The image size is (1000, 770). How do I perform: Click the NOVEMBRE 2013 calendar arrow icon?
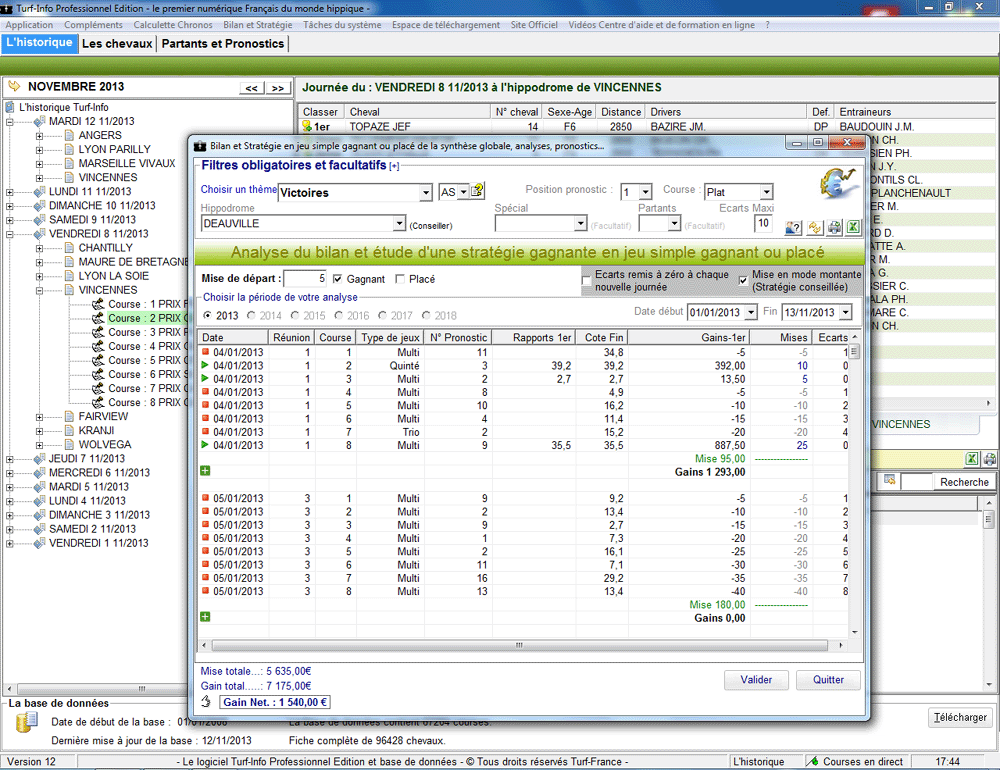pos(14,86)
